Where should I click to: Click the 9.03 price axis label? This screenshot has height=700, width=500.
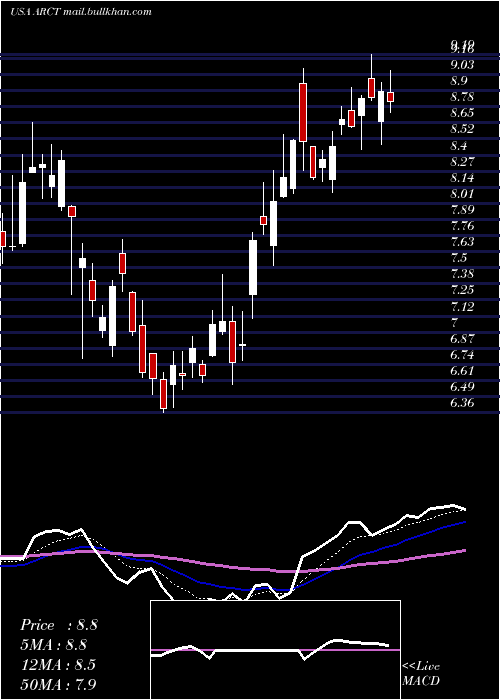[462, 65]
